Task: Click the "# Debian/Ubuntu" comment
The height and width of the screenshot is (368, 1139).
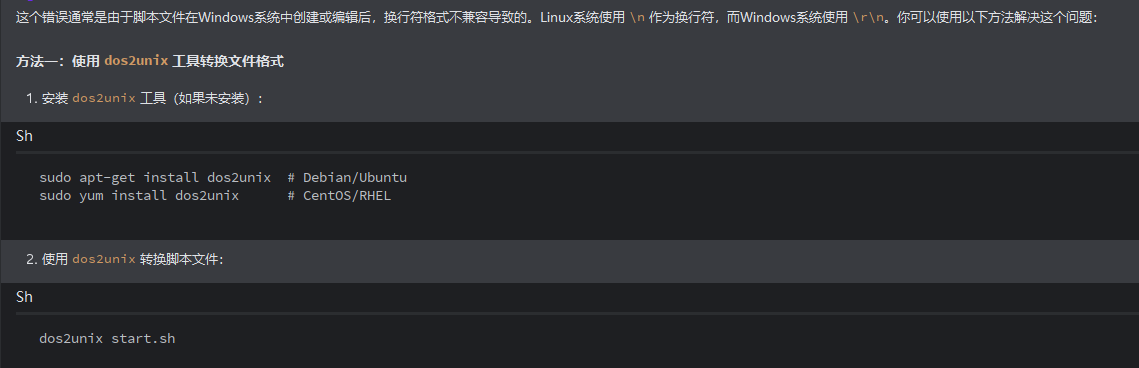Action: point(347,178)
